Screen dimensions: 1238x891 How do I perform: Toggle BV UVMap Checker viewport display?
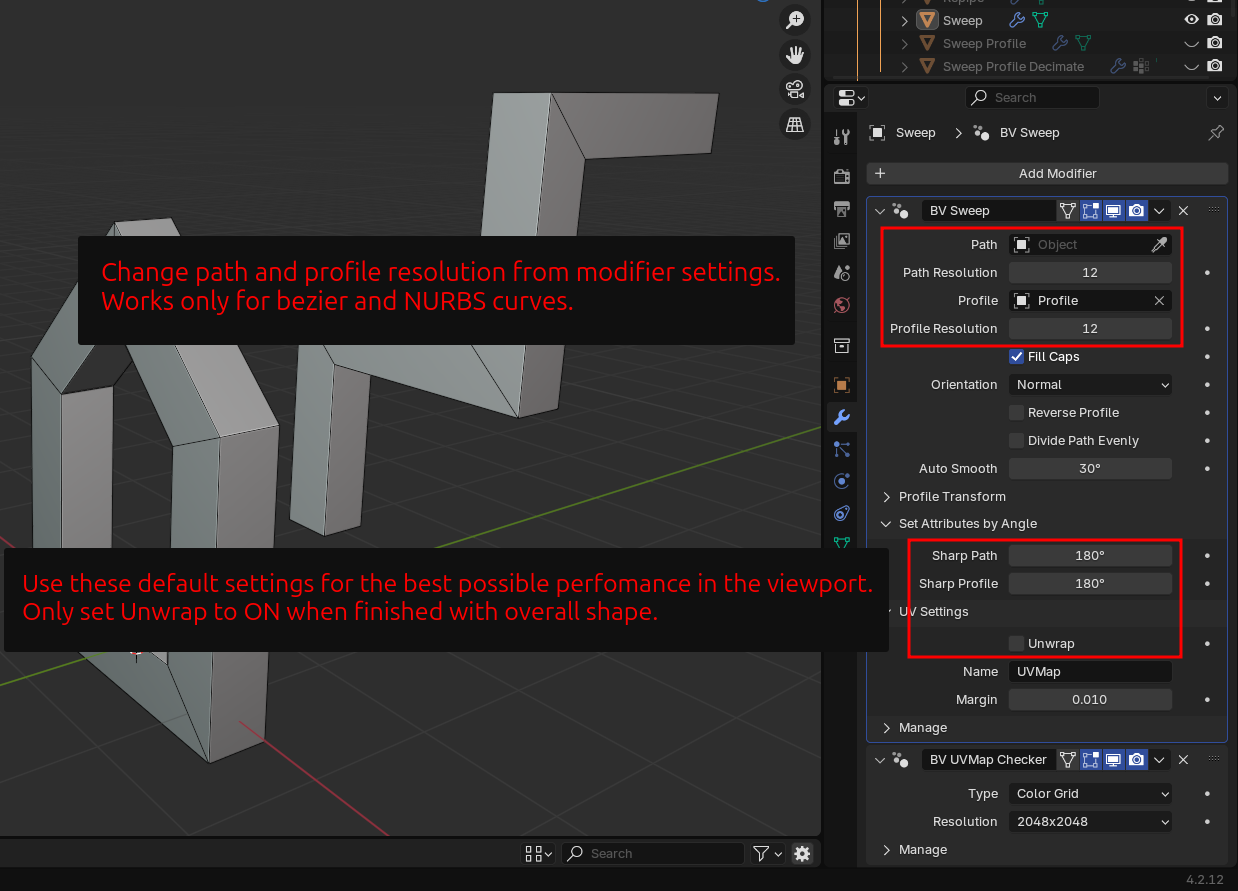tap(1113, 760)
